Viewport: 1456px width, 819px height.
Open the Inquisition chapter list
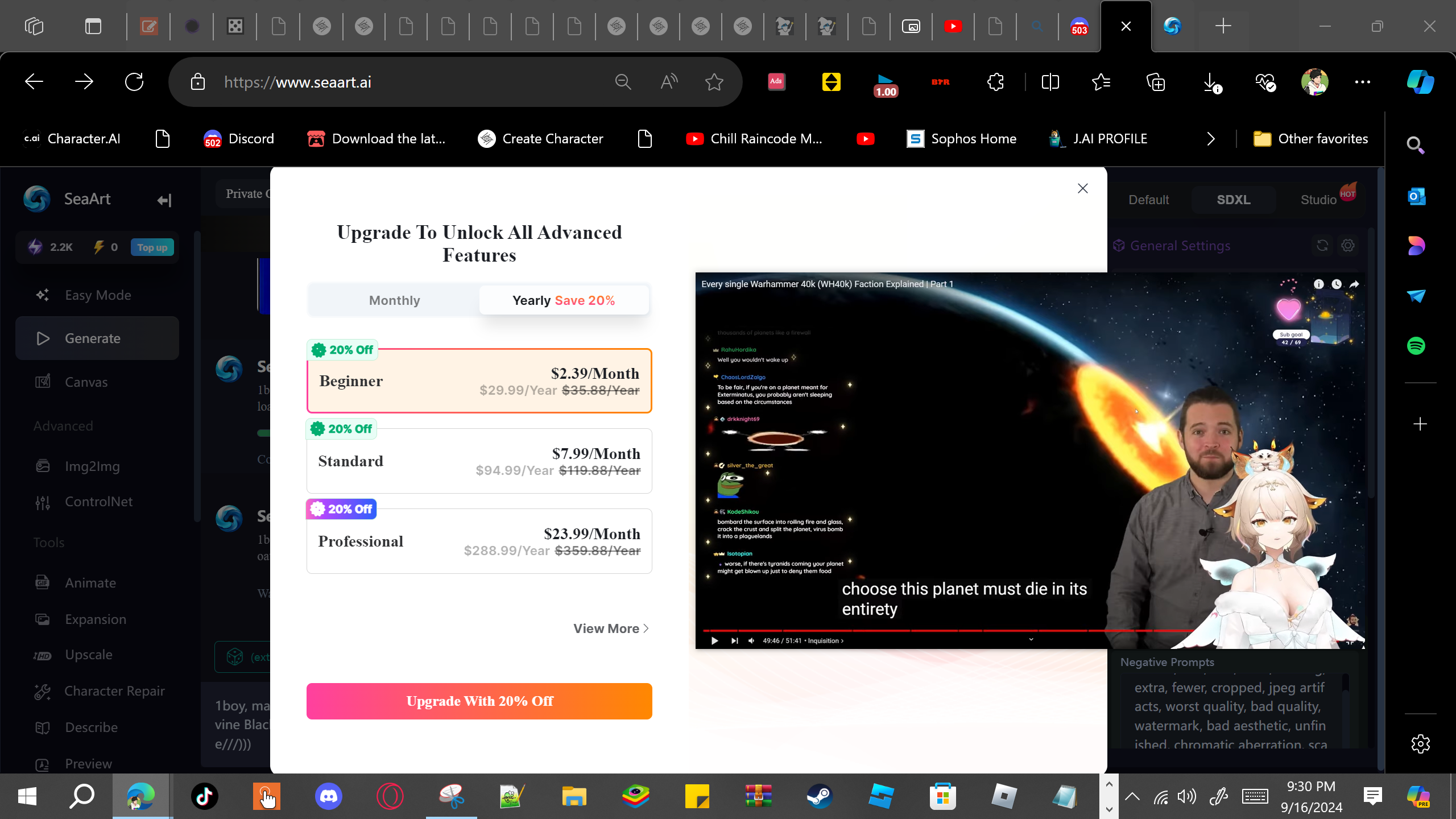click(825, 641)
